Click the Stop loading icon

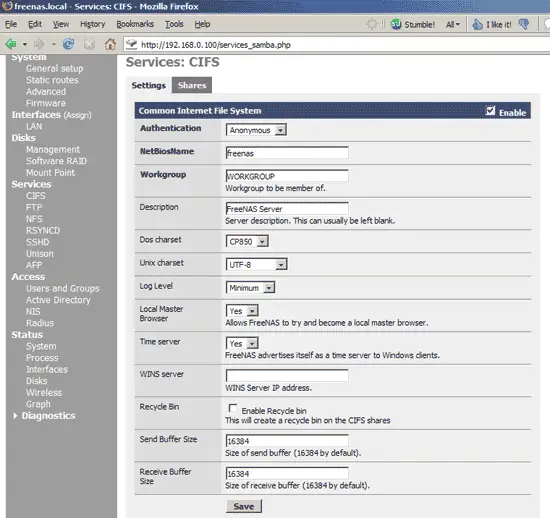(89, 44)
